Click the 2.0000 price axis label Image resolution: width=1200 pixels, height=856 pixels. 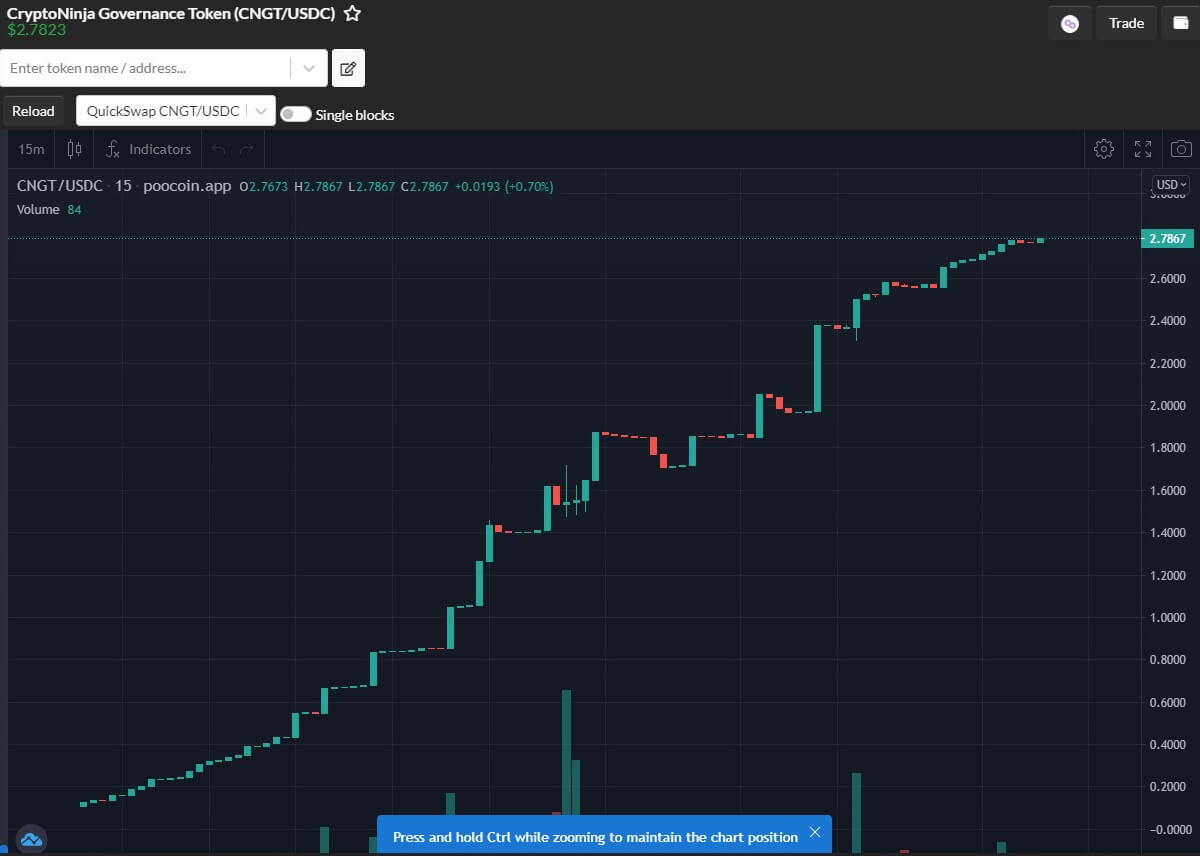tap(1169, 405)
